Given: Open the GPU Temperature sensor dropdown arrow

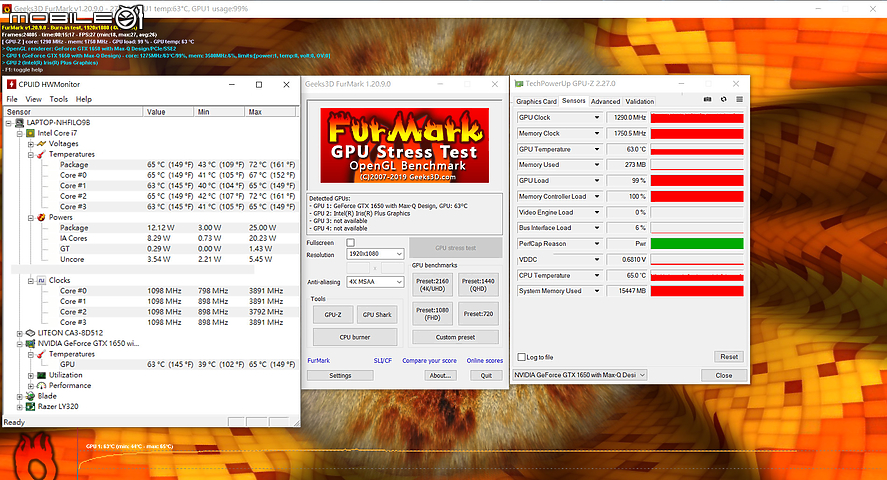Looking at the screenshot, I should (x=596, y=149).
